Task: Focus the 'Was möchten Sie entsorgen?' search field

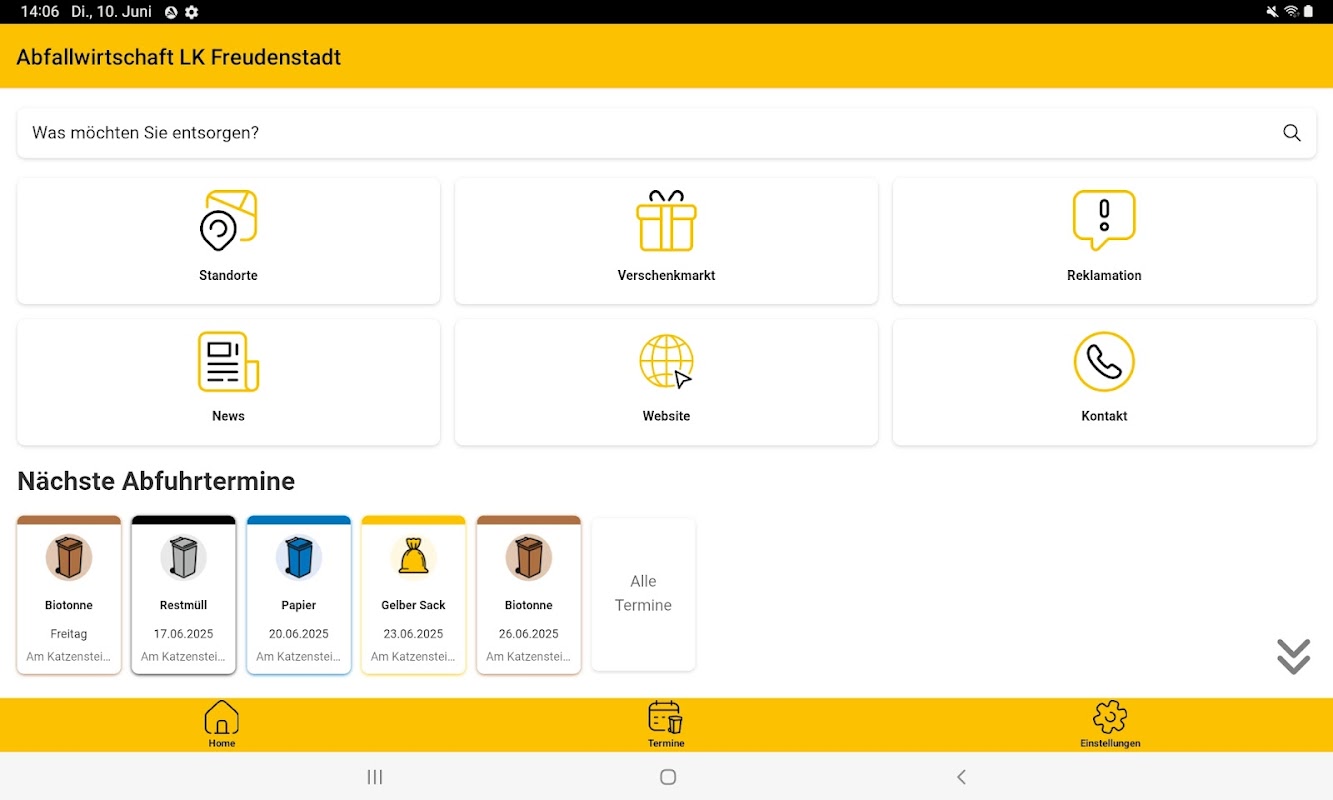Action: (x=666, y=133)
